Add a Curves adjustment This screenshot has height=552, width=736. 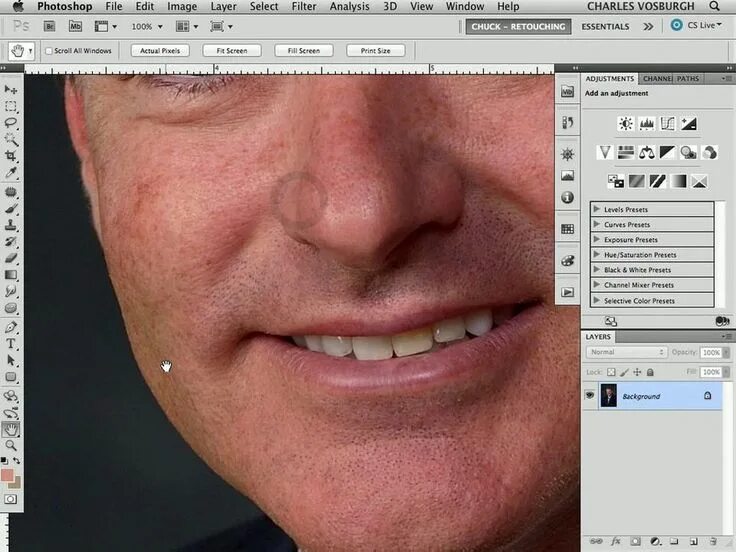tap(667, 124)
